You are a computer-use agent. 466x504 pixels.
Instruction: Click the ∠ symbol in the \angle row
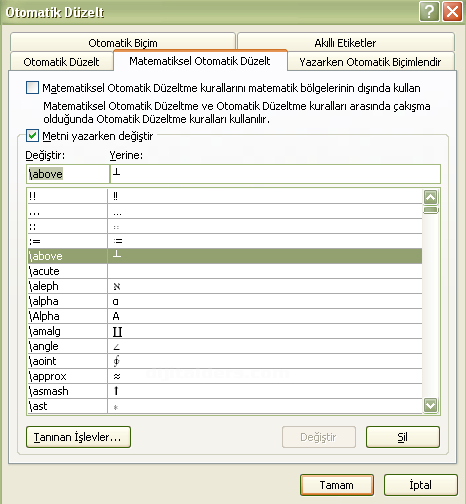(x=116, y=347)
